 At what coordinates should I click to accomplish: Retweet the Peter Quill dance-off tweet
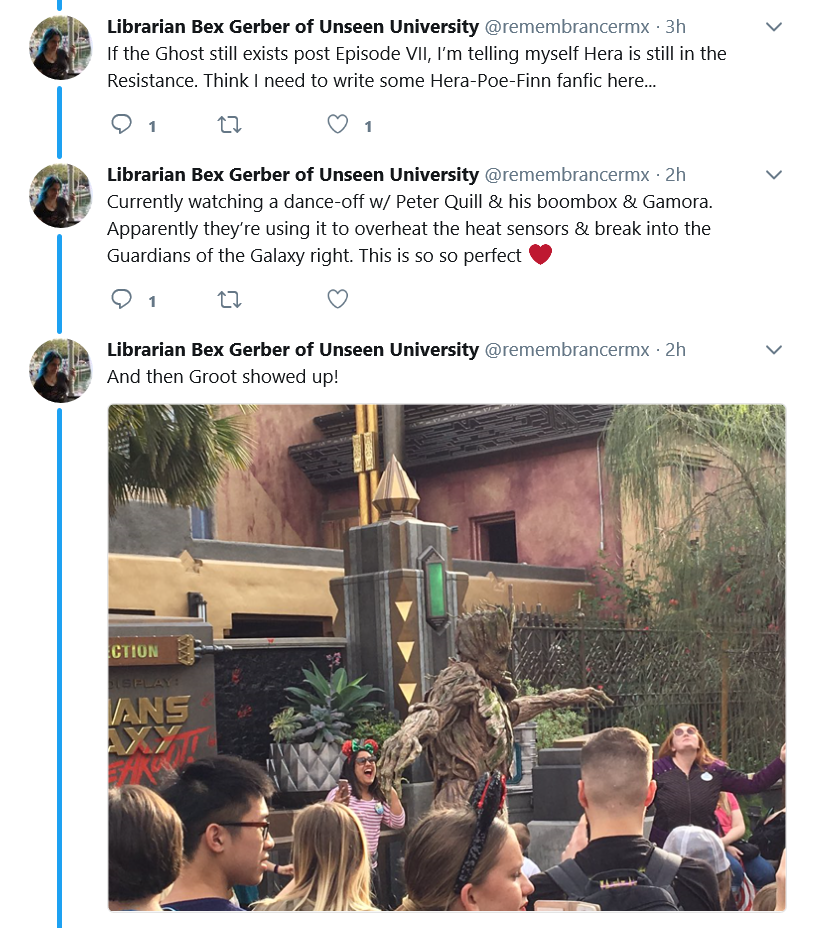pyautogui.click(x=229, y=299)
